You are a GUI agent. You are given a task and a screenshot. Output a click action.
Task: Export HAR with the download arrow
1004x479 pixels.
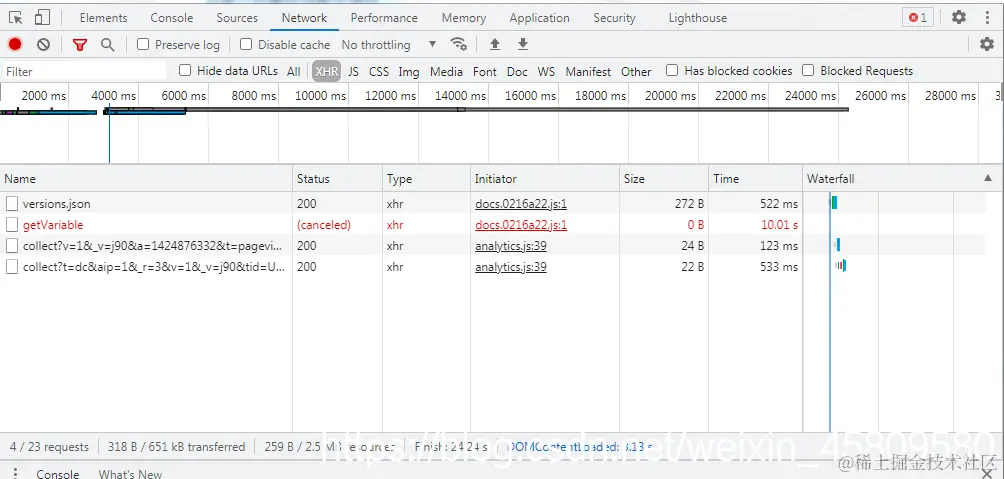point(522,44)
